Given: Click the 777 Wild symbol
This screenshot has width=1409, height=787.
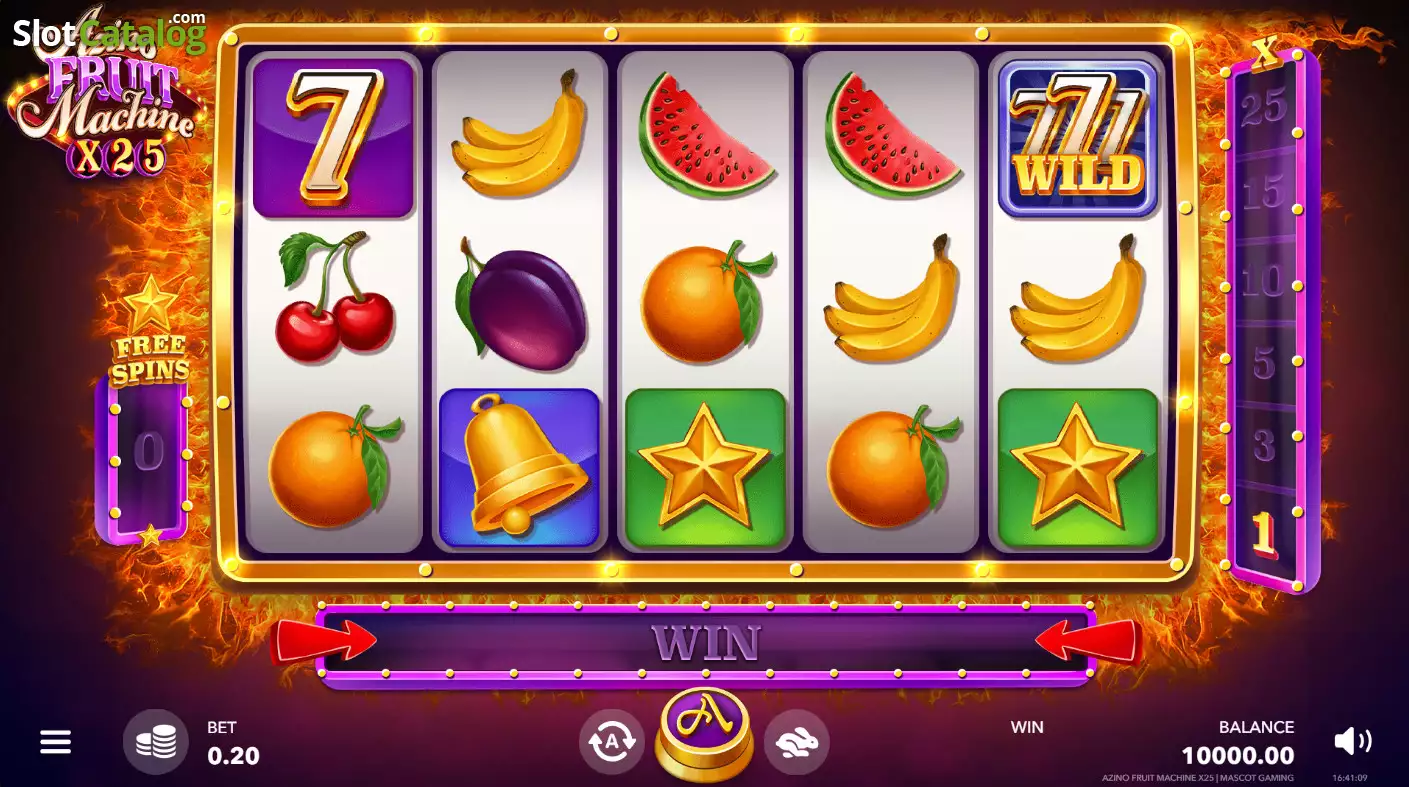Looking at the screenshot, I should tap(1078, 138).
